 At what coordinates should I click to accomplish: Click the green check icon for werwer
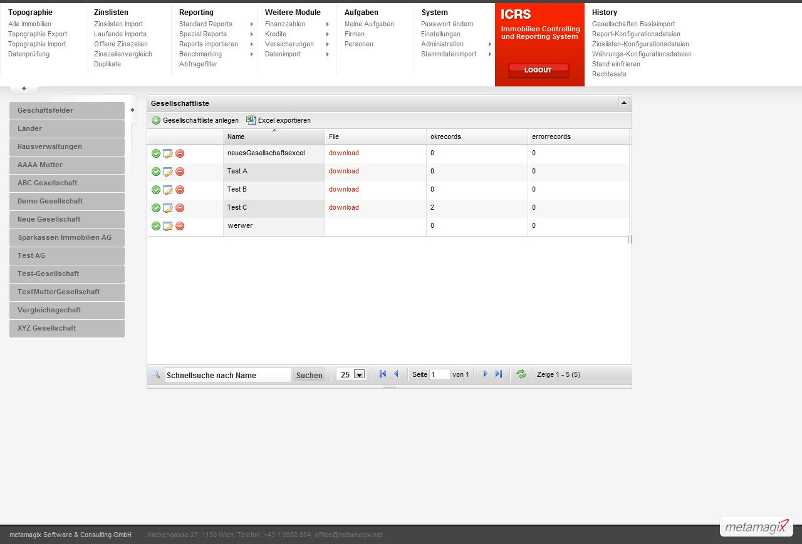(156, 226)
